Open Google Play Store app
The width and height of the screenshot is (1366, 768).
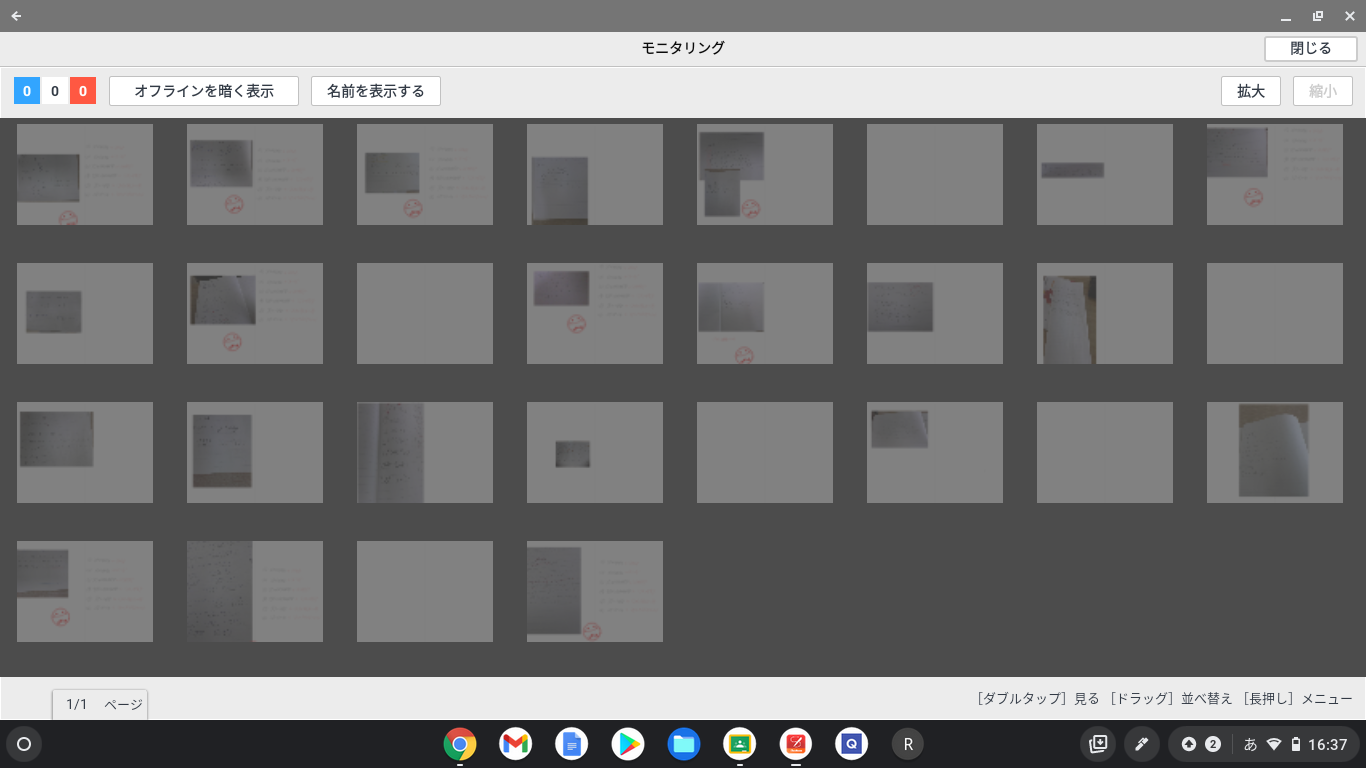(628, 744)
